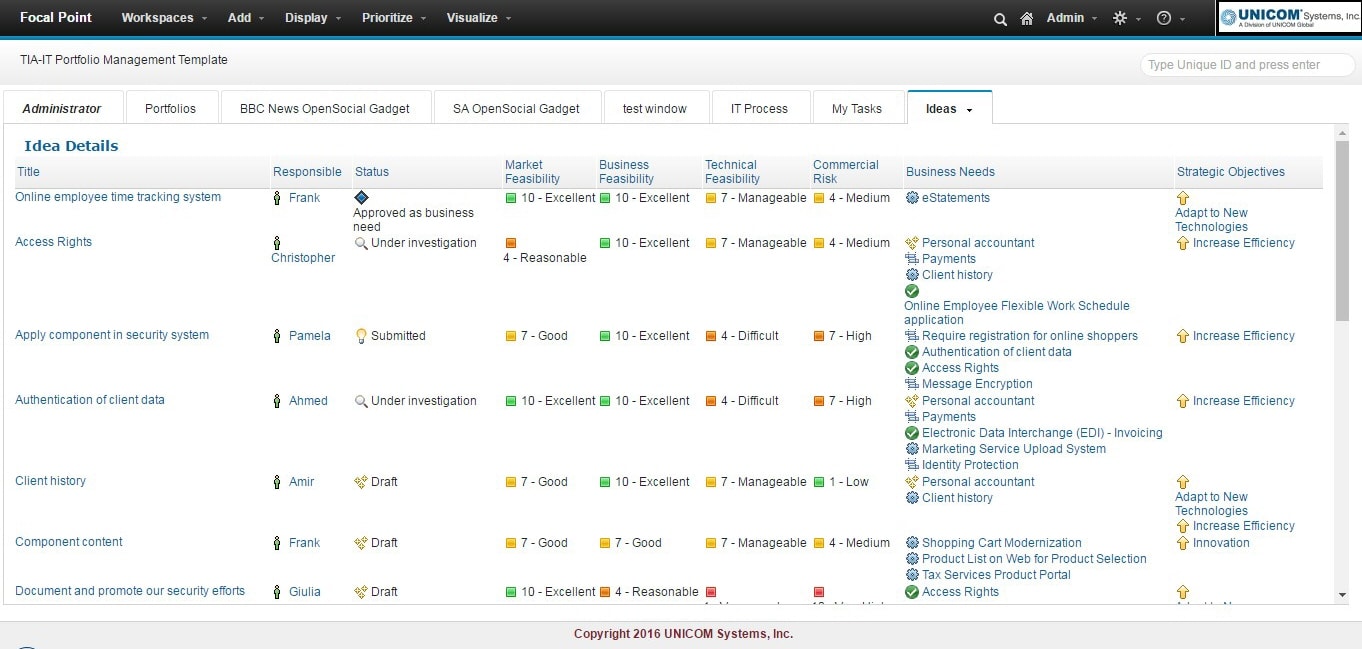
Task: Open Document and promote our security efforts
Action: [130, 591]
